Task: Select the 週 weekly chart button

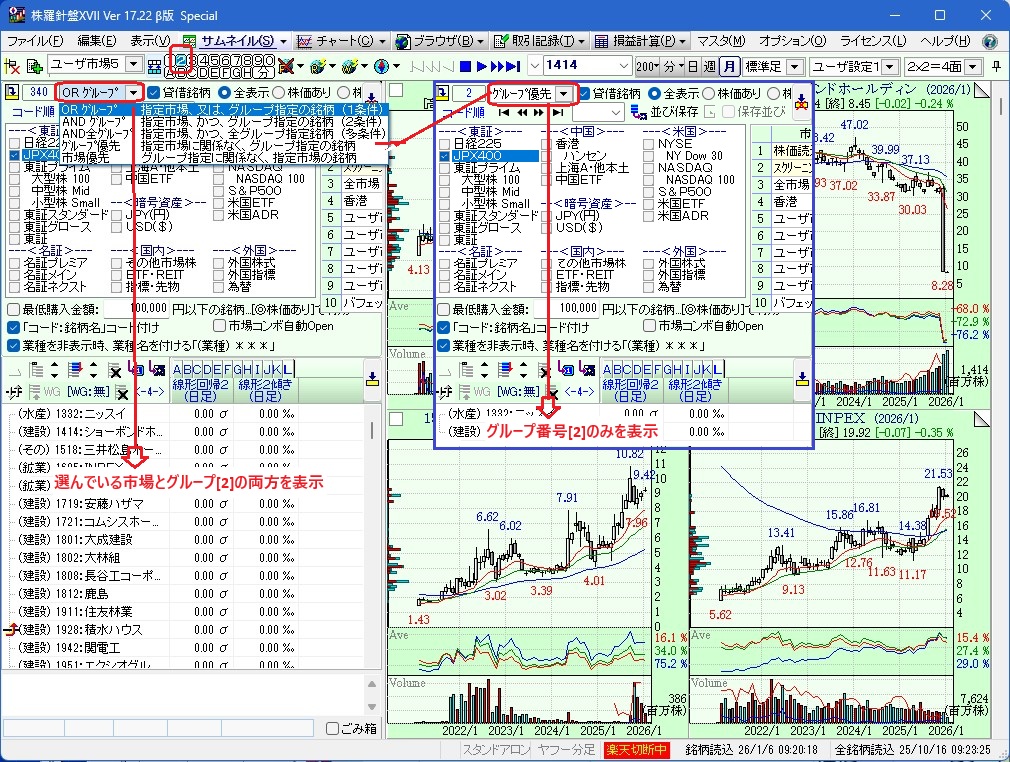Action: [x=710, y=66]
